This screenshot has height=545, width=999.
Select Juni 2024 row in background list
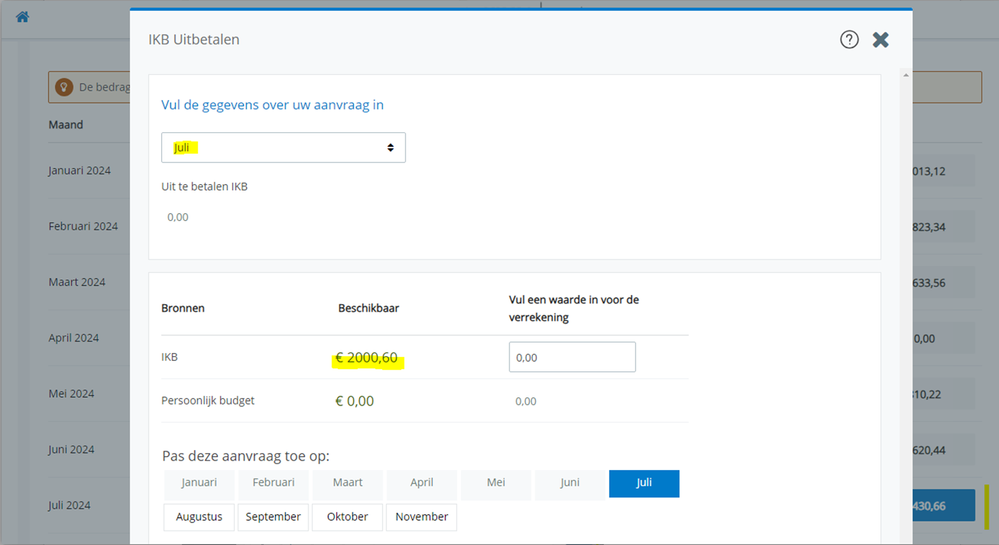coord(71,449)
